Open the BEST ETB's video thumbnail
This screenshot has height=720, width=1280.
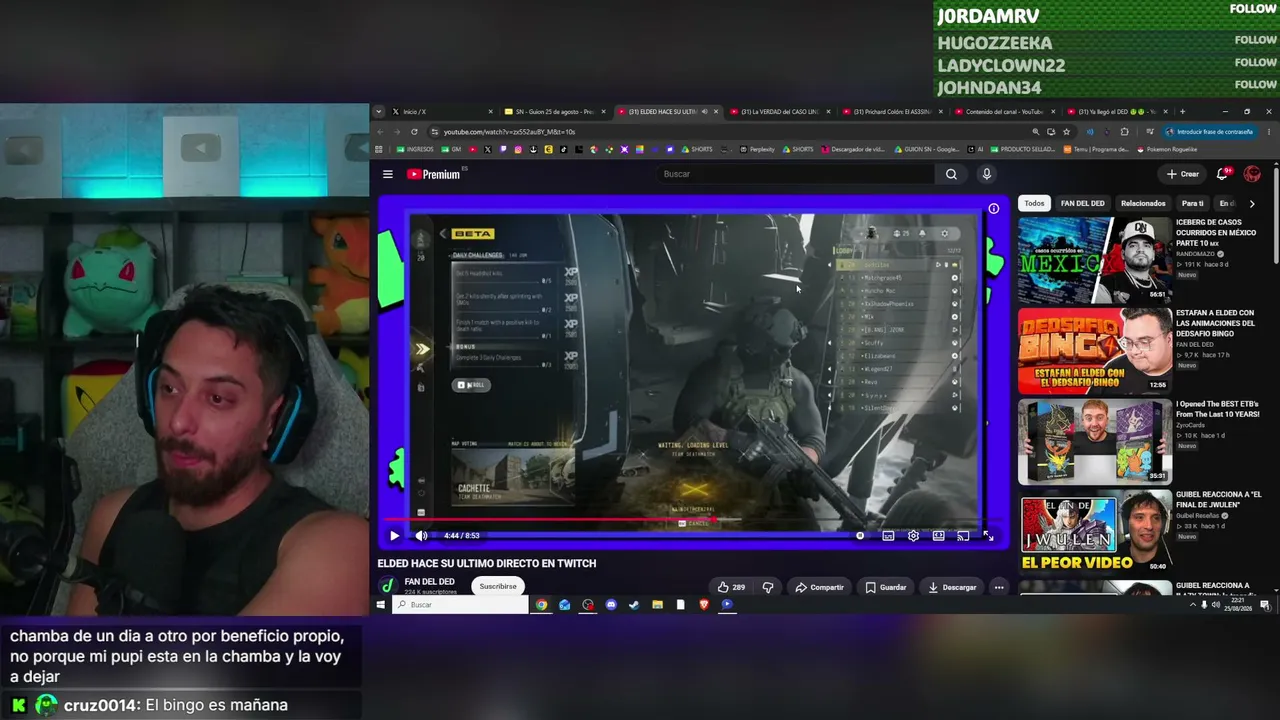point(1095,441)
